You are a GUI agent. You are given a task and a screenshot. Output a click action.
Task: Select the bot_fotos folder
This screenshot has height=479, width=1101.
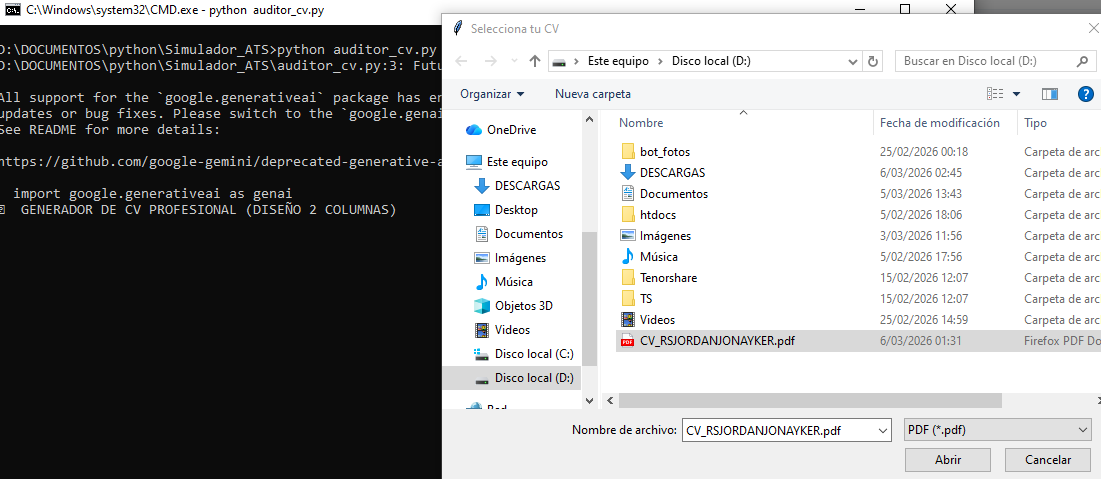[664, 152]
